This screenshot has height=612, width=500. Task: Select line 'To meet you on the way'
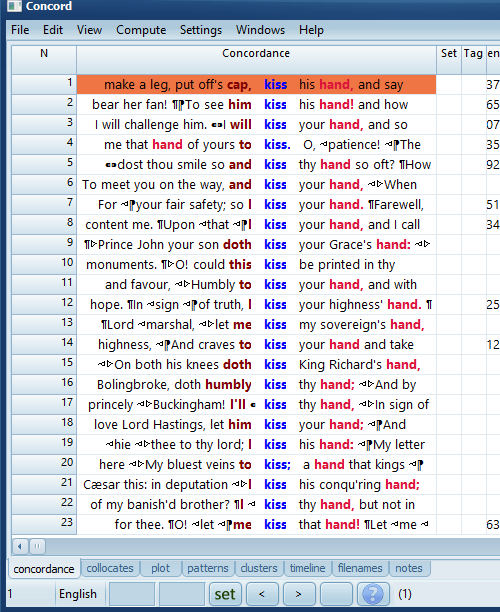pos(256,185)
